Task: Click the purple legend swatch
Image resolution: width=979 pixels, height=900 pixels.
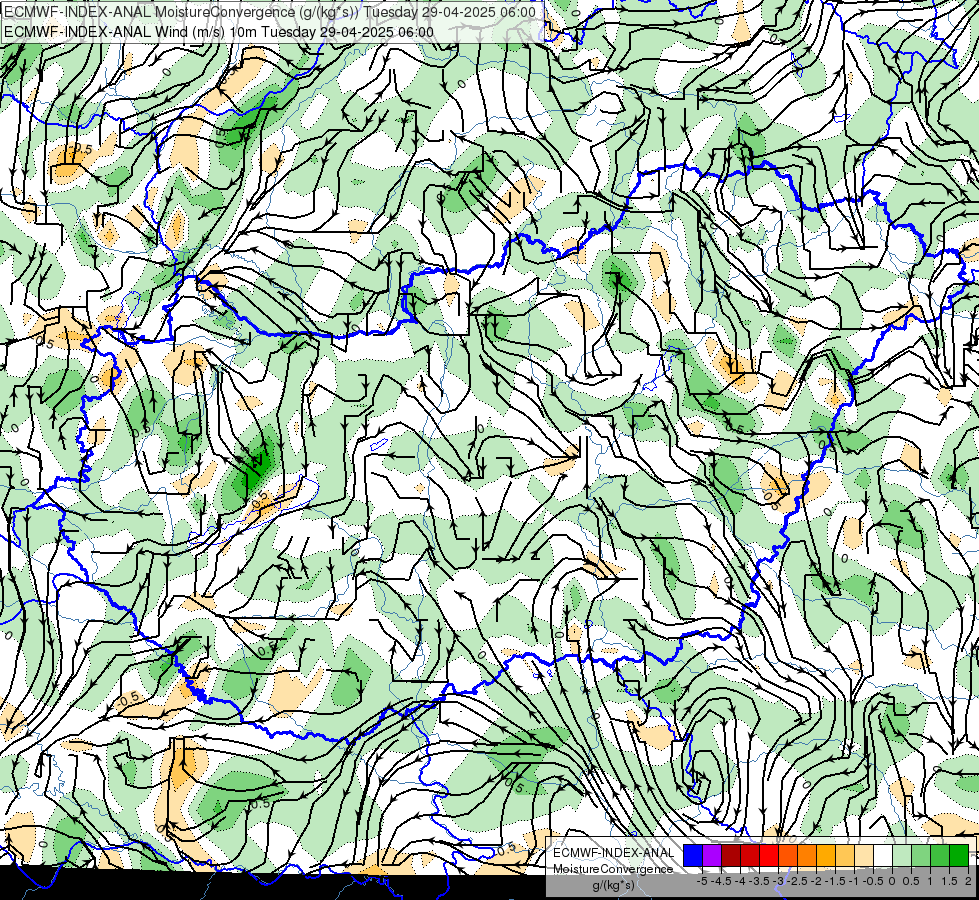Action: 712,856
